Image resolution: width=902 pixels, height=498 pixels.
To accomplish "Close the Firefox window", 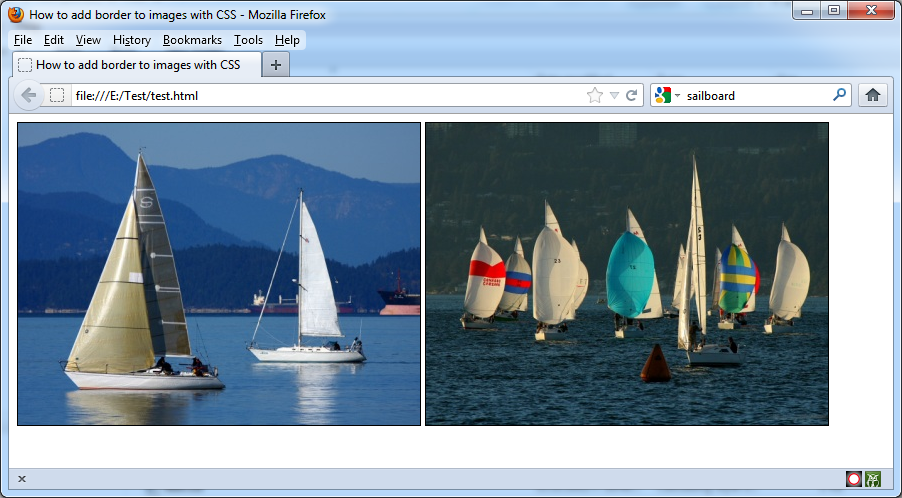I will pyautogui.click(x=871, y=11).
